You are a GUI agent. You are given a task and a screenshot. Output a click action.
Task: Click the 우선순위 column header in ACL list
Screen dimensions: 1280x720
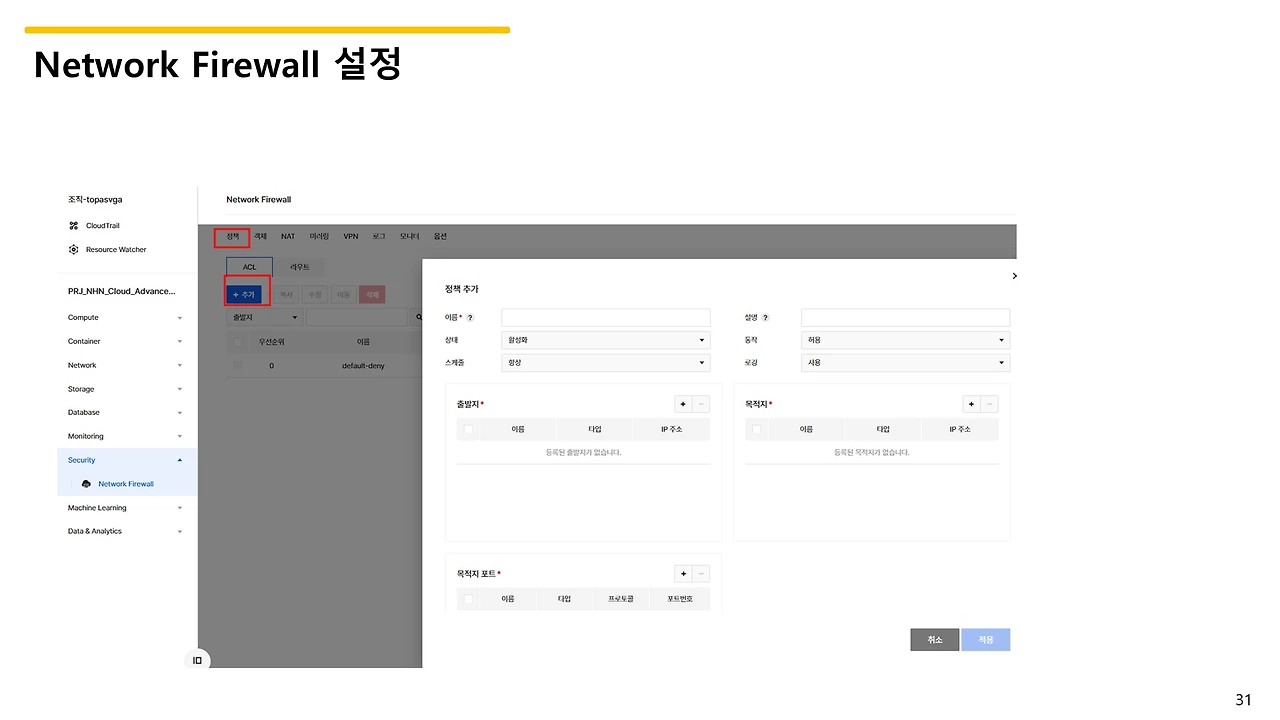pos(274,342)
